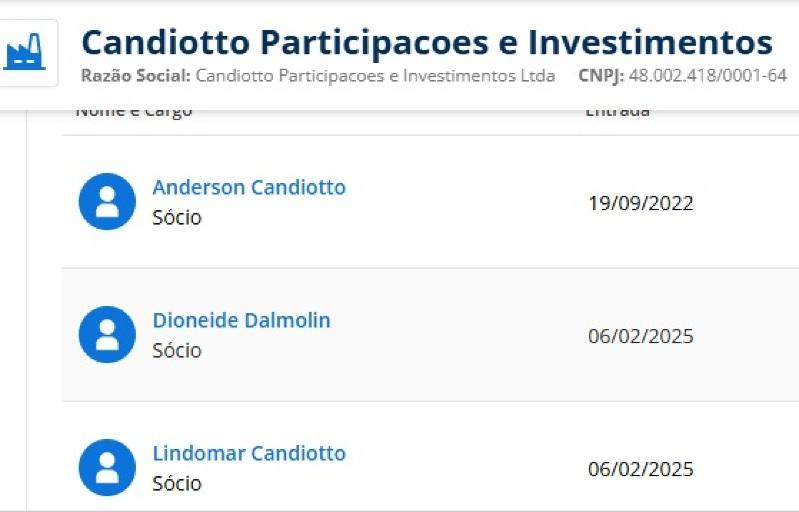Click the Razão Social label
Image resolution: width=799 pixels, height=512 pixels.
[x=136, y=75]
